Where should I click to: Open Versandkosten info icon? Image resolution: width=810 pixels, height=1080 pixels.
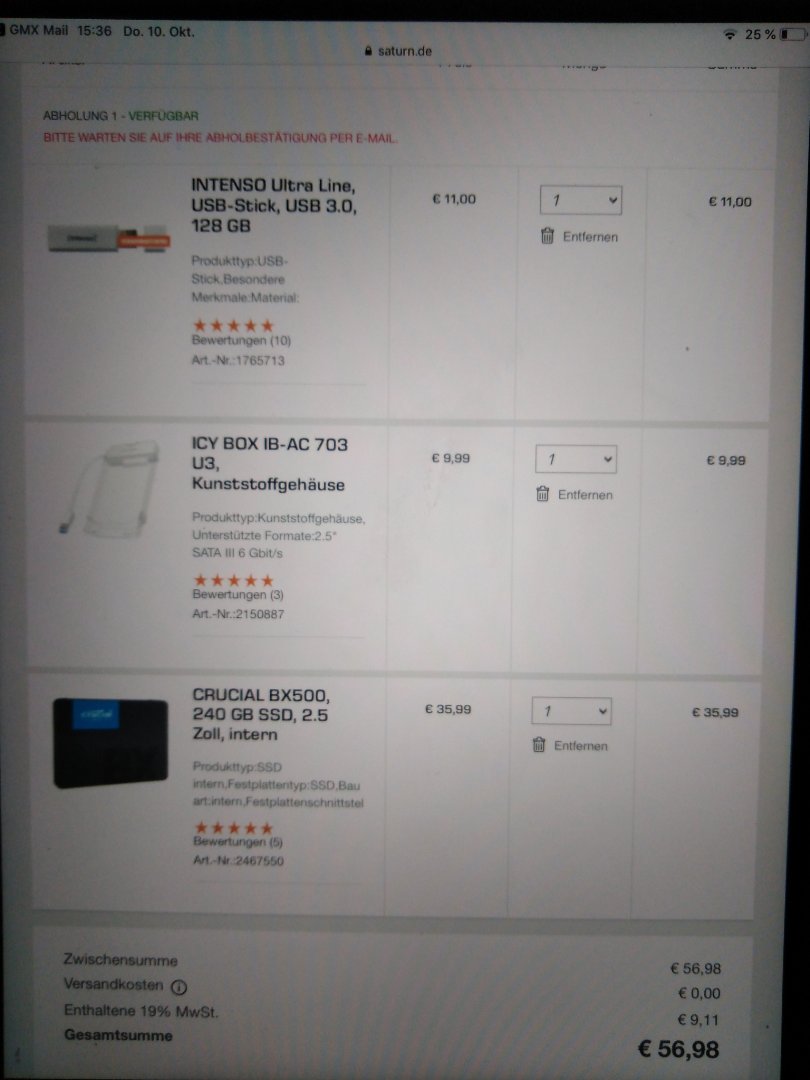pos(178,987)
